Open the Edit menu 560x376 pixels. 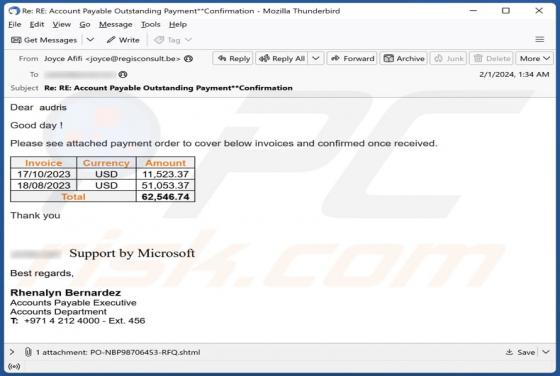point(37,24)
